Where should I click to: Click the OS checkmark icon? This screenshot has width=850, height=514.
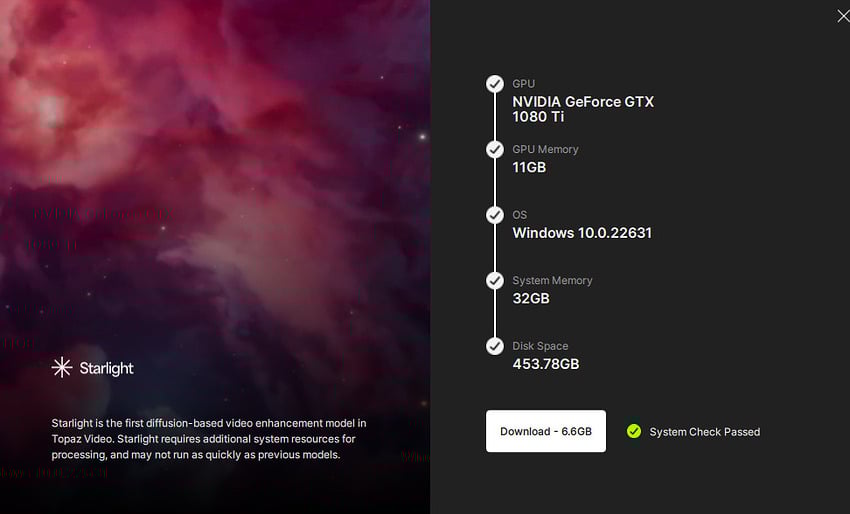tap(494, 215)
